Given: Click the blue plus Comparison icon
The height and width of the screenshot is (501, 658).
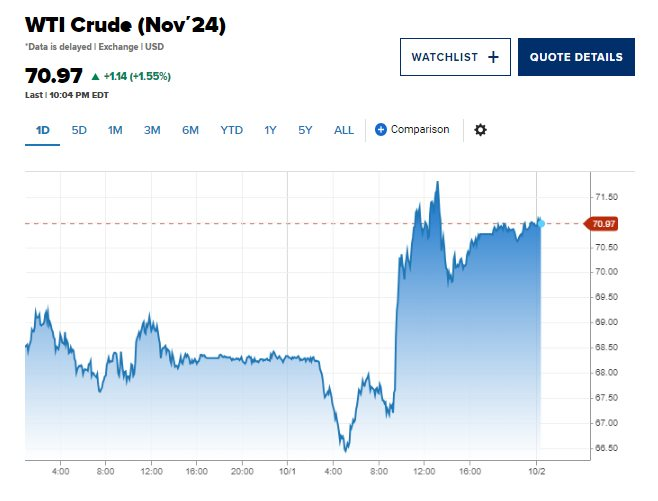Looking at the screenshot, I should [381, 130].
